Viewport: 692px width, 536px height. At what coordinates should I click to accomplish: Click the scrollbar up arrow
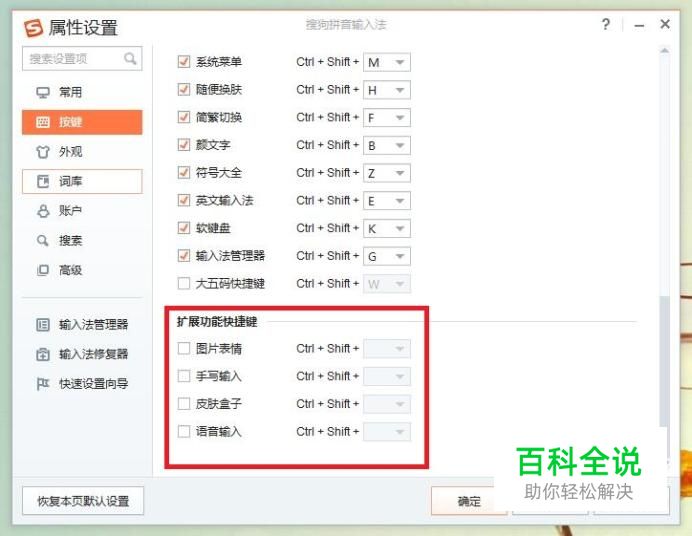(x=664, y=51)
